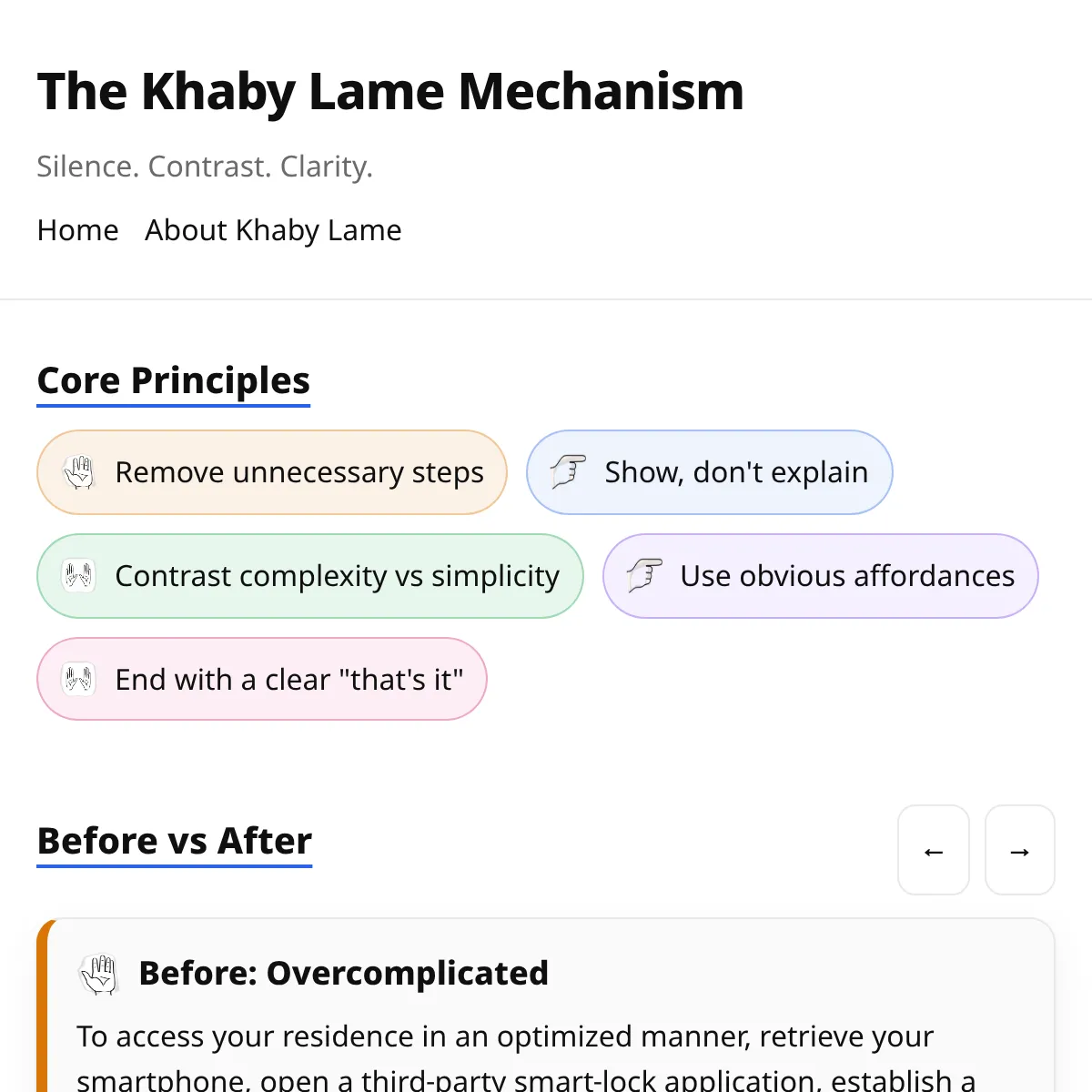Click The Khaby Lame Mechanism site title
1092x1092 pixels.
[x=390, y=92]
